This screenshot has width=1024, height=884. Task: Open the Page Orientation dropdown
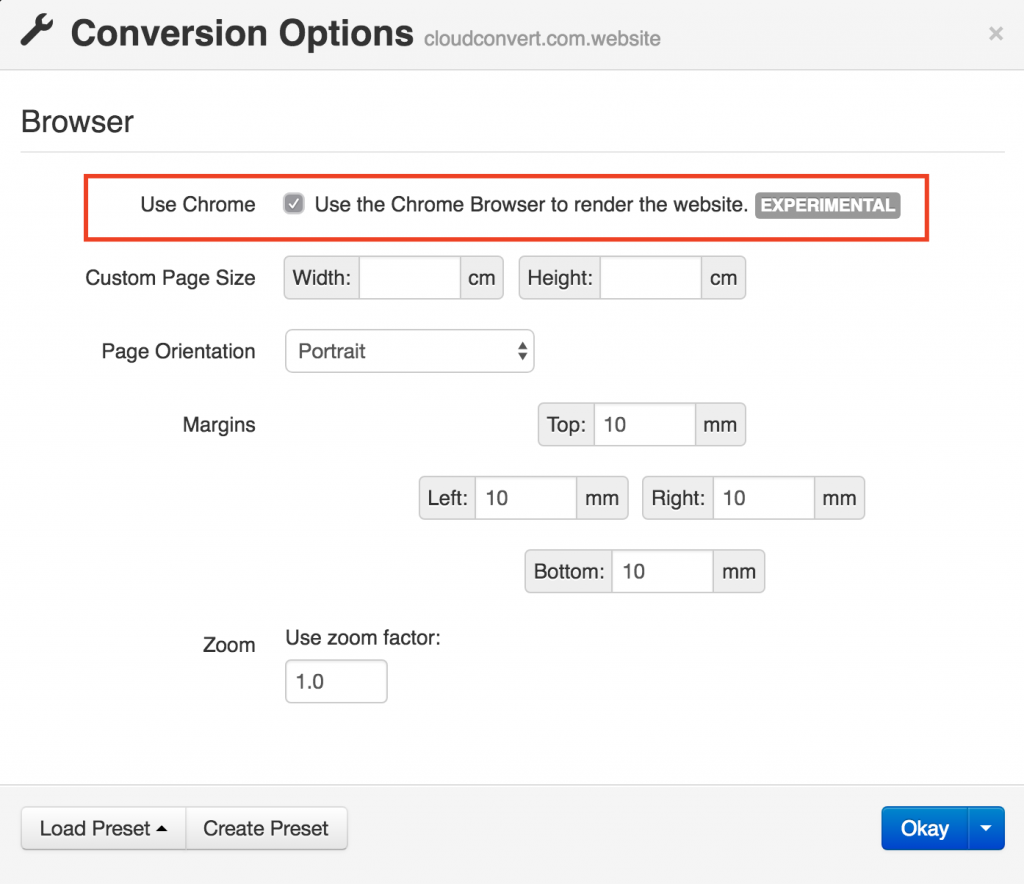tap(409, 351)
